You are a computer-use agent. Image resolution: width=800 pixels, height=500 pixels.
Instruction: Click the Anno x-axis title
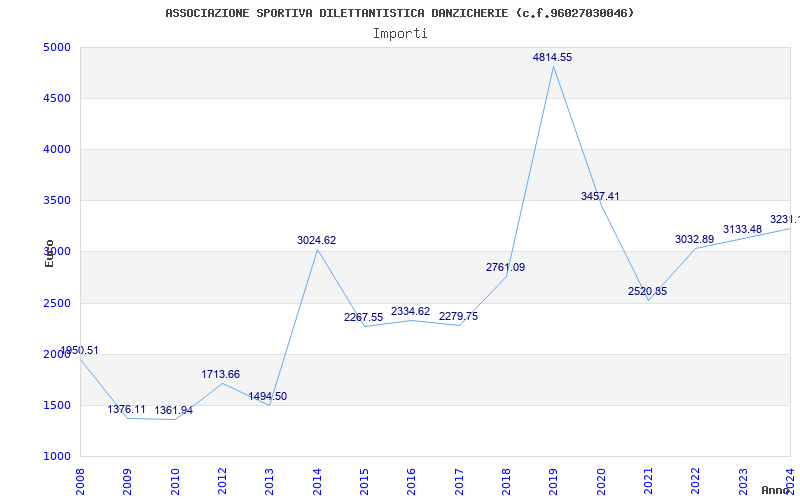[x=775, y=491]
